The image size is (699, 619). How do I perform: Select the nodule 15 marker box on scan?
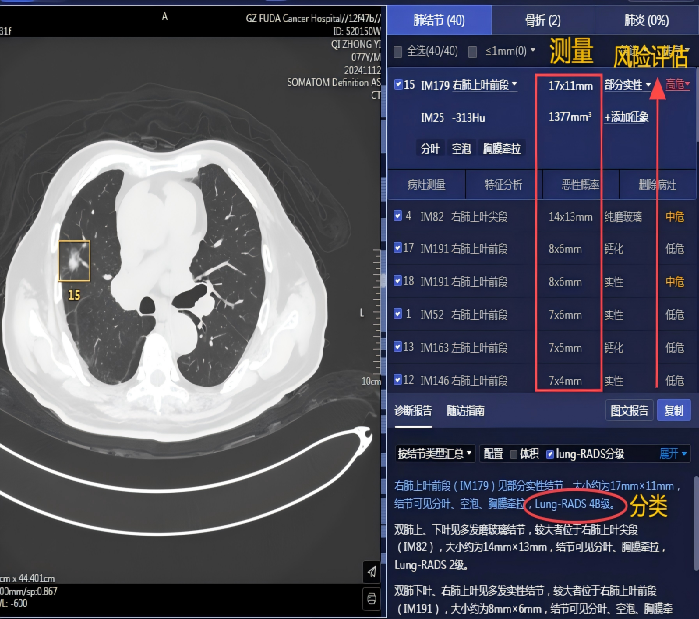point(74,260)
